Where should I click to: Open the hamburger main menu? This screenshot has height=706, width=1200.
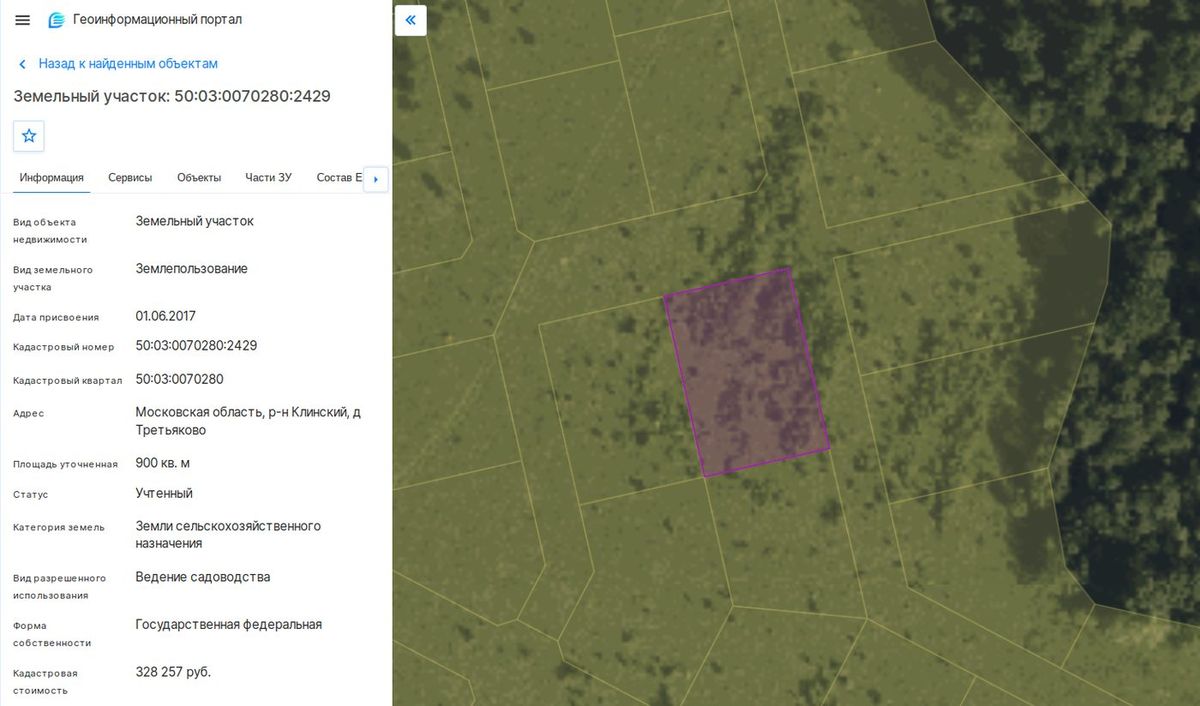click(x=22, y=20)
